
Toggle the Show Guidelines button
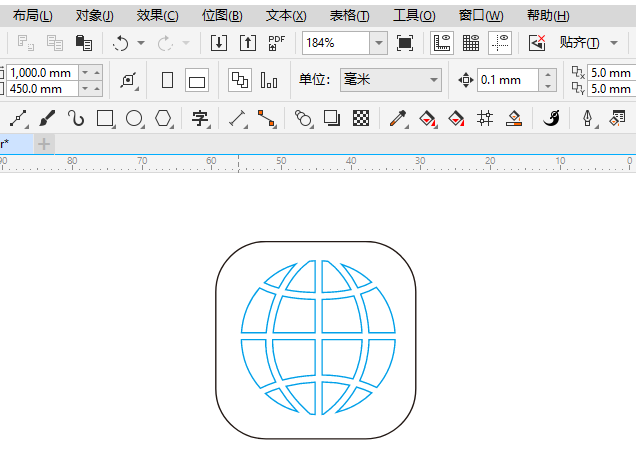point(500,43)
